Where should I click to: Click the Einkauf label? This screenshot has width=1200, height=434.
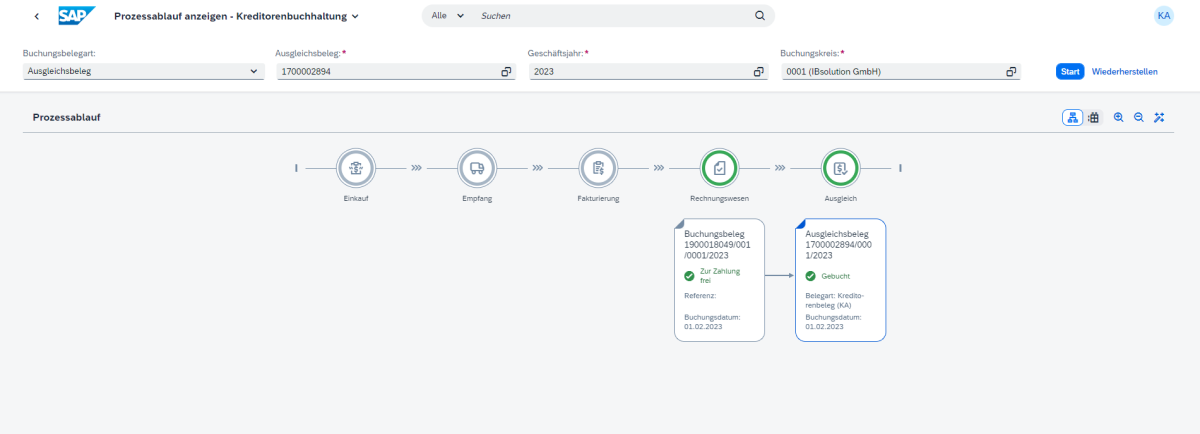(356, 198)
